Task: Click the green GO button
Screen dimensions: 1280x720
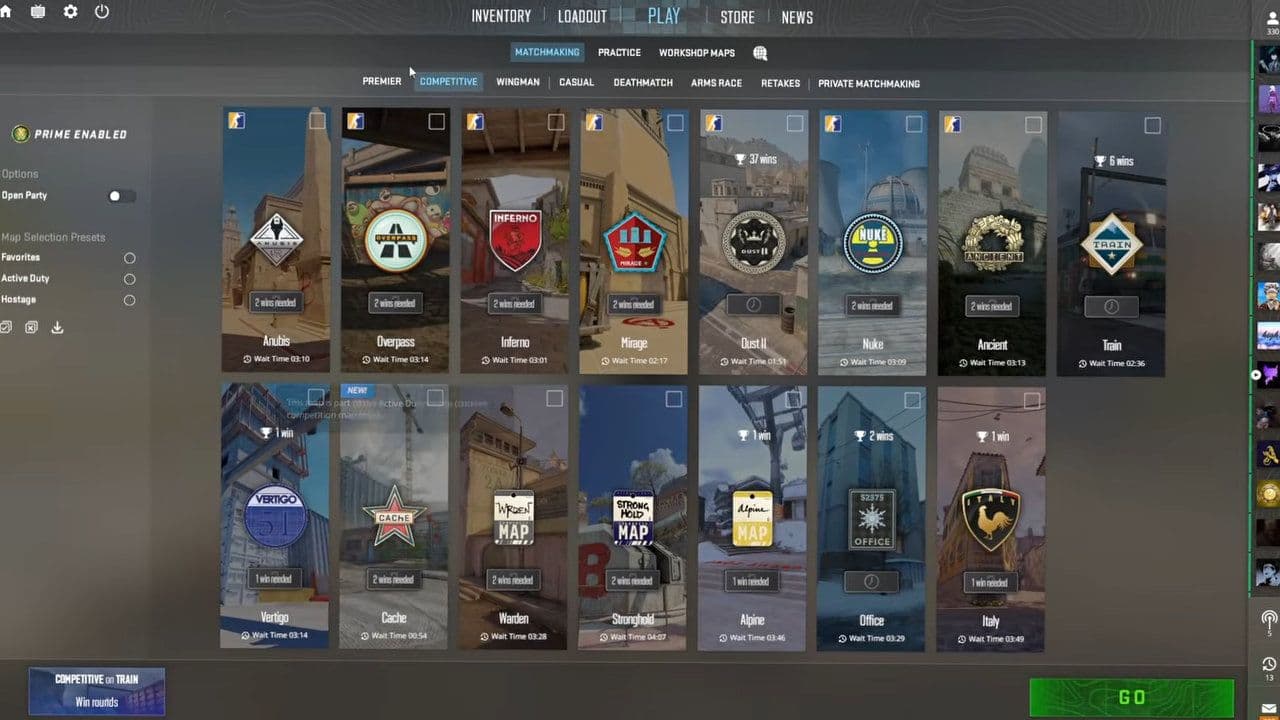Action: click(x=1132, y=698)
